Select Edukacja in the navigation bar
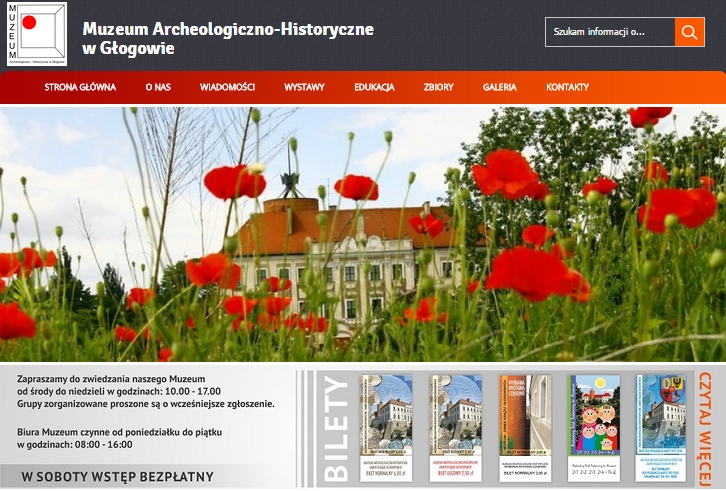Viewport: 726px width, 491px height. pyautogui.click(x=374, y=87)
